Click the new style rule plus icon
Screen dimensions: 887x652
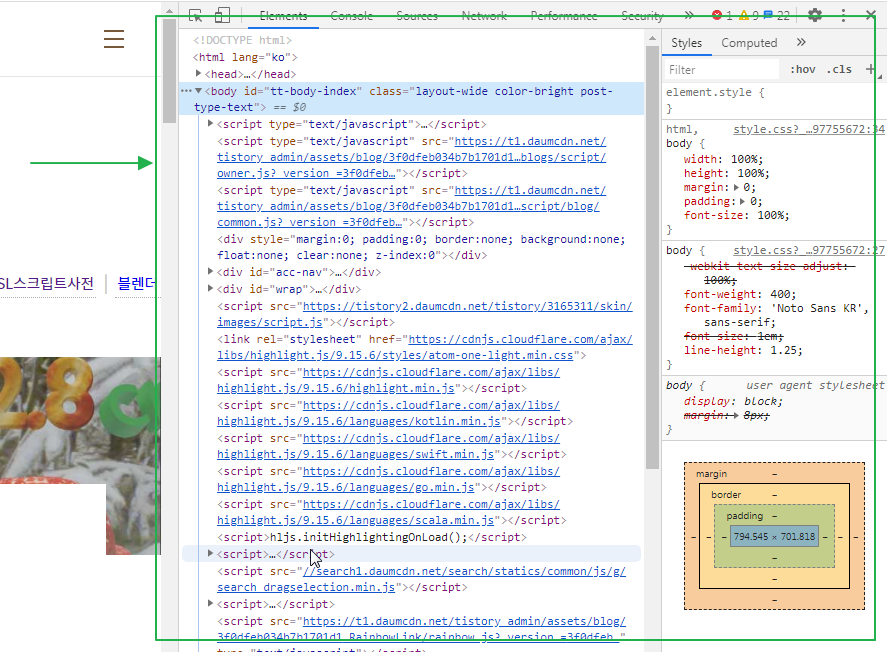click(x=870, y=69)
